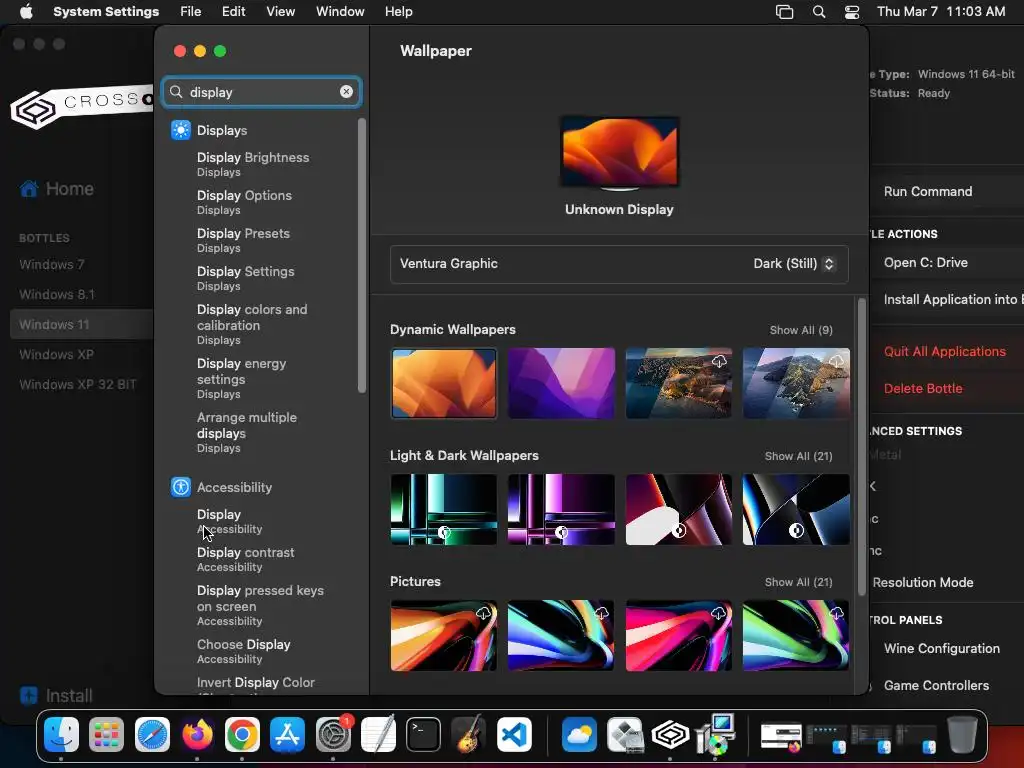The width and height of the screenshot is (1024, 768).
Task: Show all 21 Light & Dark Wallpapers
Action: 799,456
